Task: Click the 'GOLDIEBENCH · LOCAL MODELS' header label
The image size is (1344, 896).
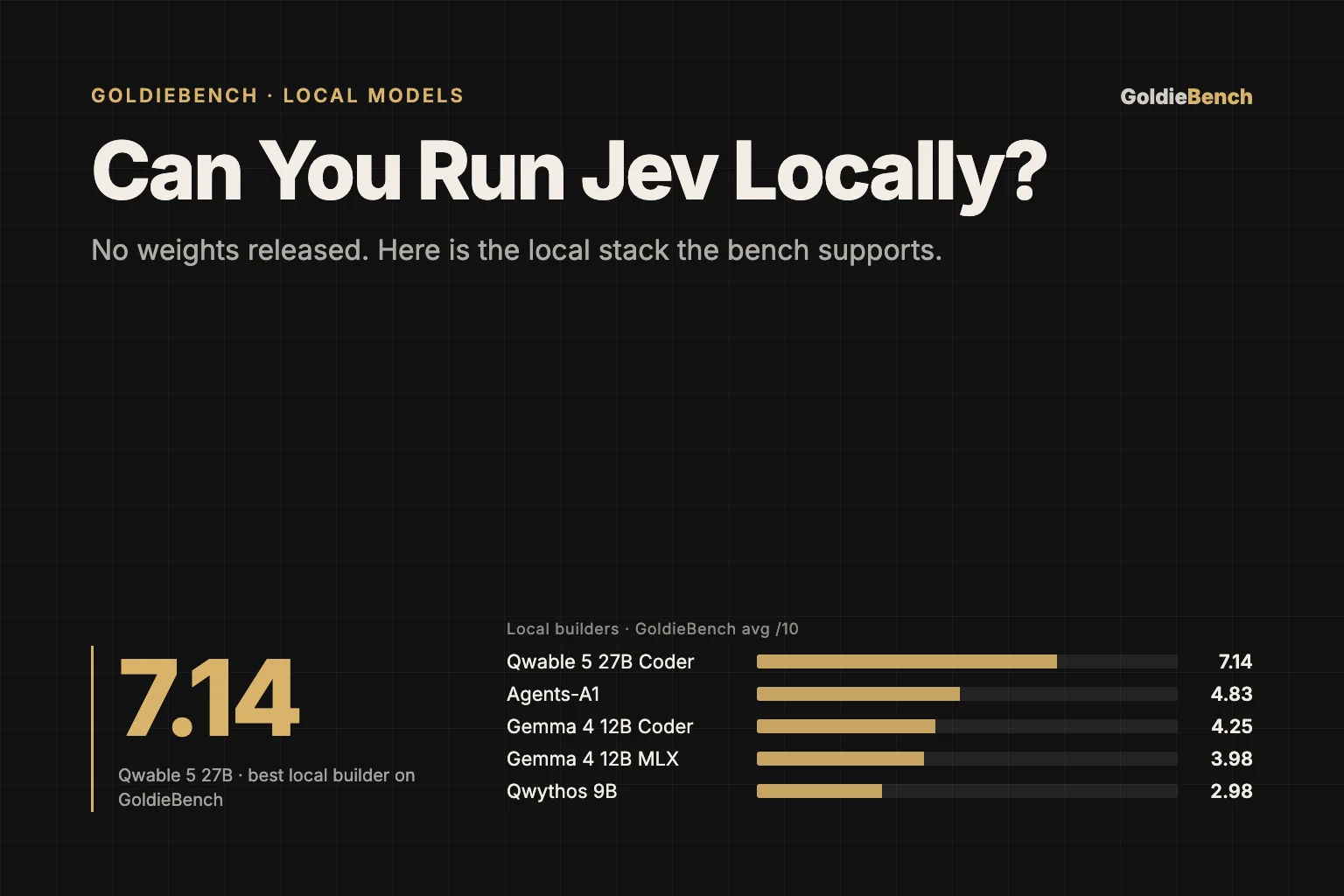Action: tap(277, 95)
